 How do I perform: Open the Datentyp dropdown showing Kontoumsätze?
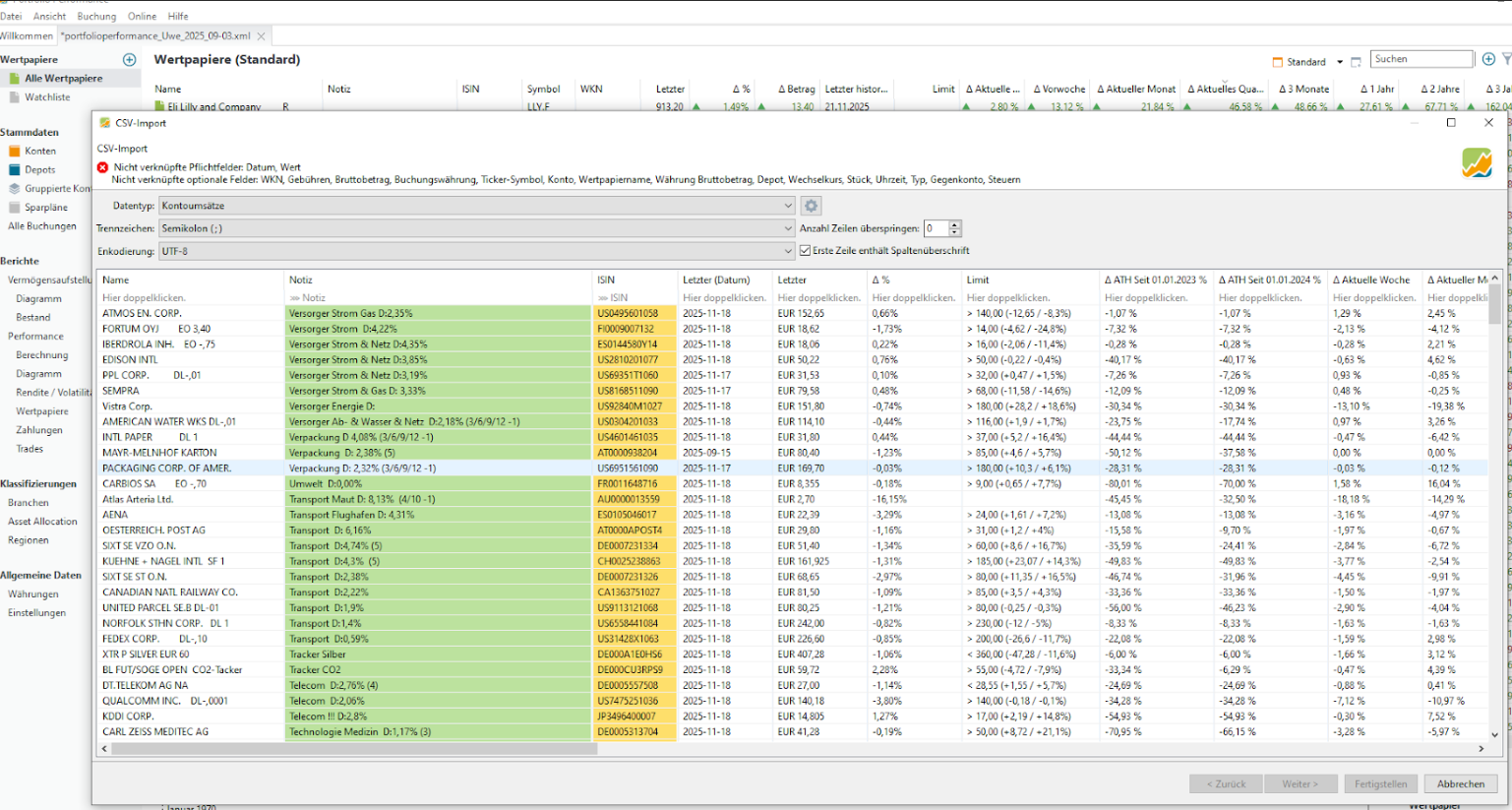[x=476, y=206]
